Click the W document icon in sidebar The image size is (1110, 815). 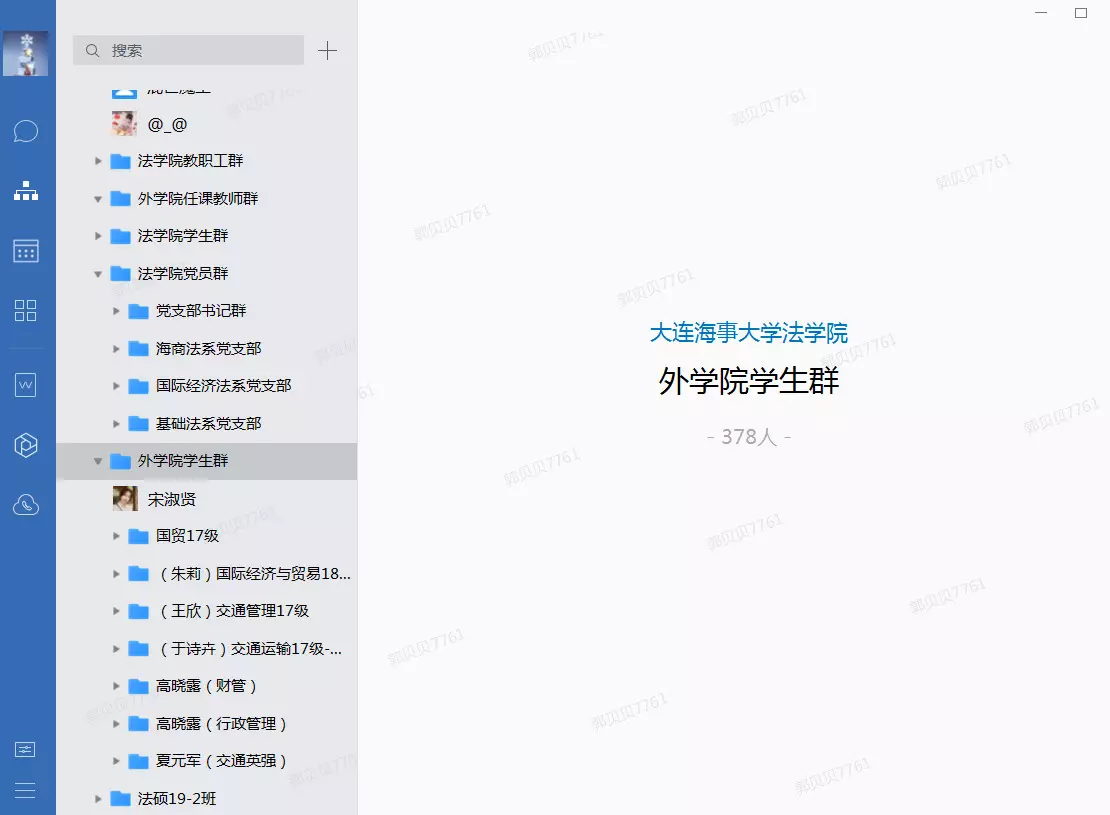pyautogui.click(x=26, y=386)
